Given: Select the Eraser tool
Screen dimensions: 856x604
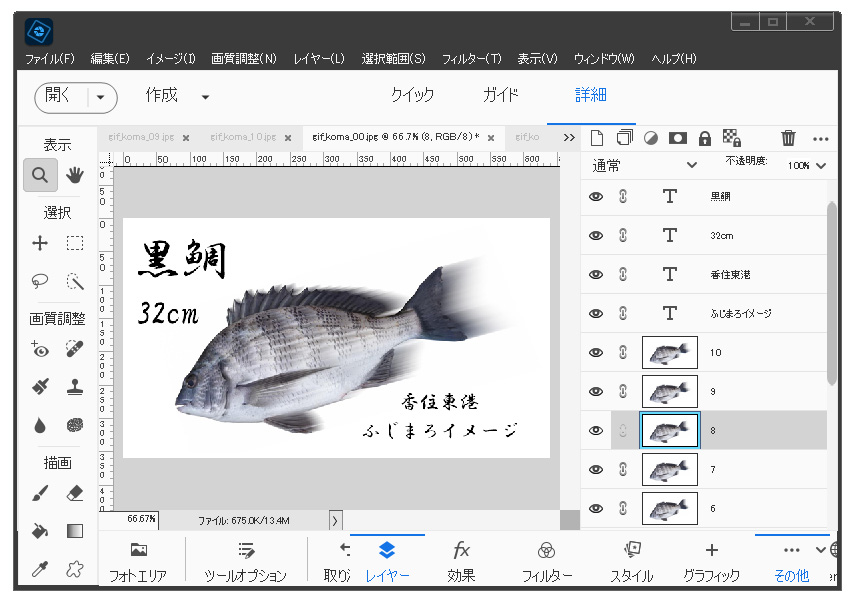Looking at the screenshot, I should pyautogui.click(x=75, y=492).
